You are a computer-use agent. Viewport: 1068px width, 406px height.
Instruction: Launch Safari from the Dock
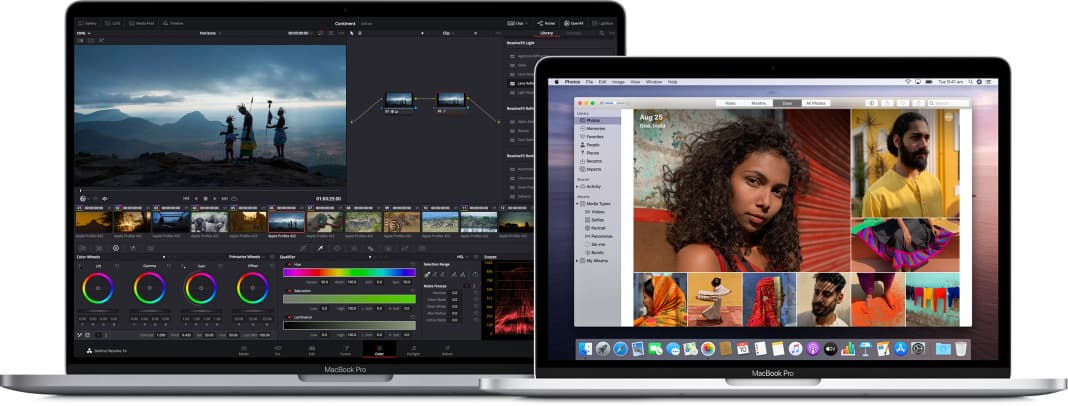pos(621,349)
